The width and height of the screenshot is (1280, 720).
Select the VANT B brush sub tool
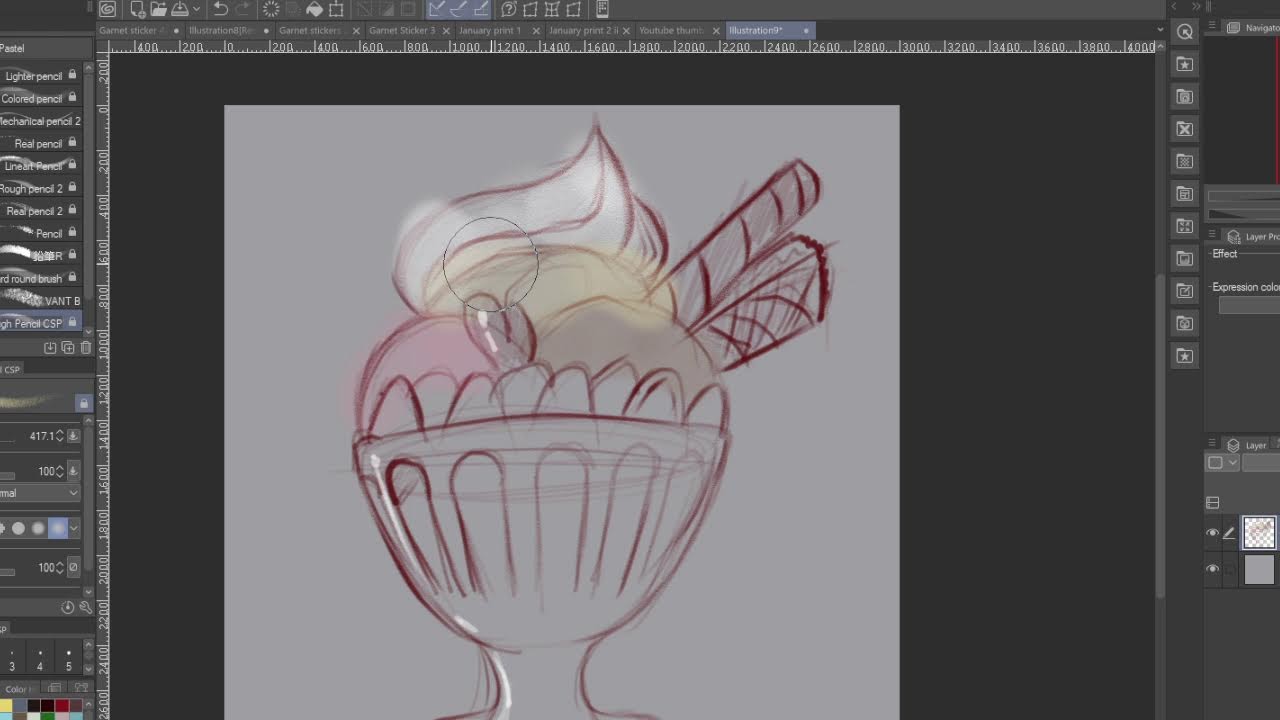(x=40, y=300)
